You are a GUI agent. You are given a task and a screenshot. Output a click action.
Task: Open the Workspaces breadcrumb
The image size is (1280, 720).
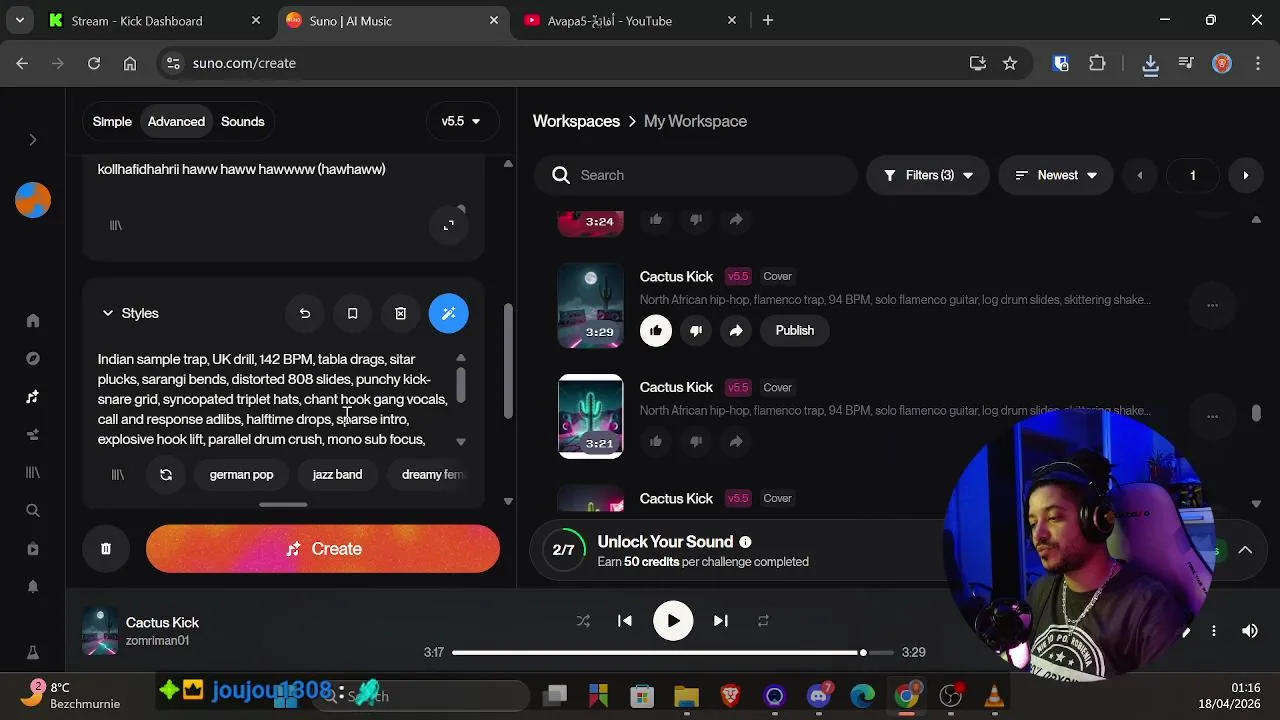coord(576,121)
